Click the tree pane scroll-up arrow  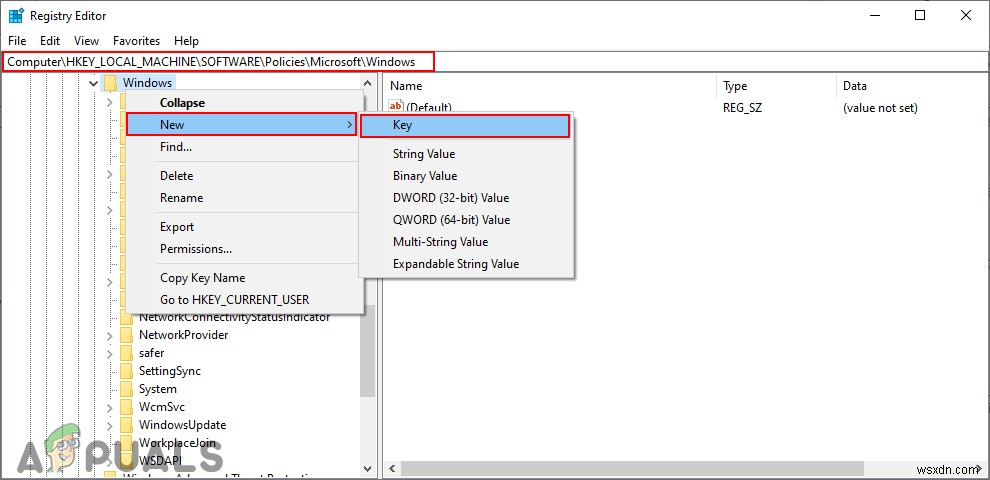coord(367,83)
